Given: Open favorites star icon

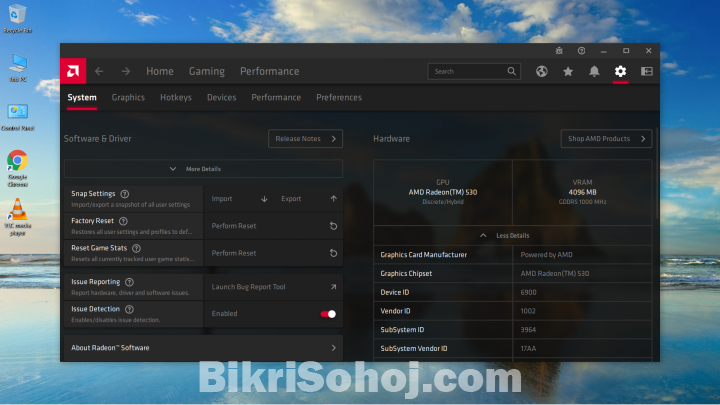Looking at the screenshot, I should click(x=568, y=71).
